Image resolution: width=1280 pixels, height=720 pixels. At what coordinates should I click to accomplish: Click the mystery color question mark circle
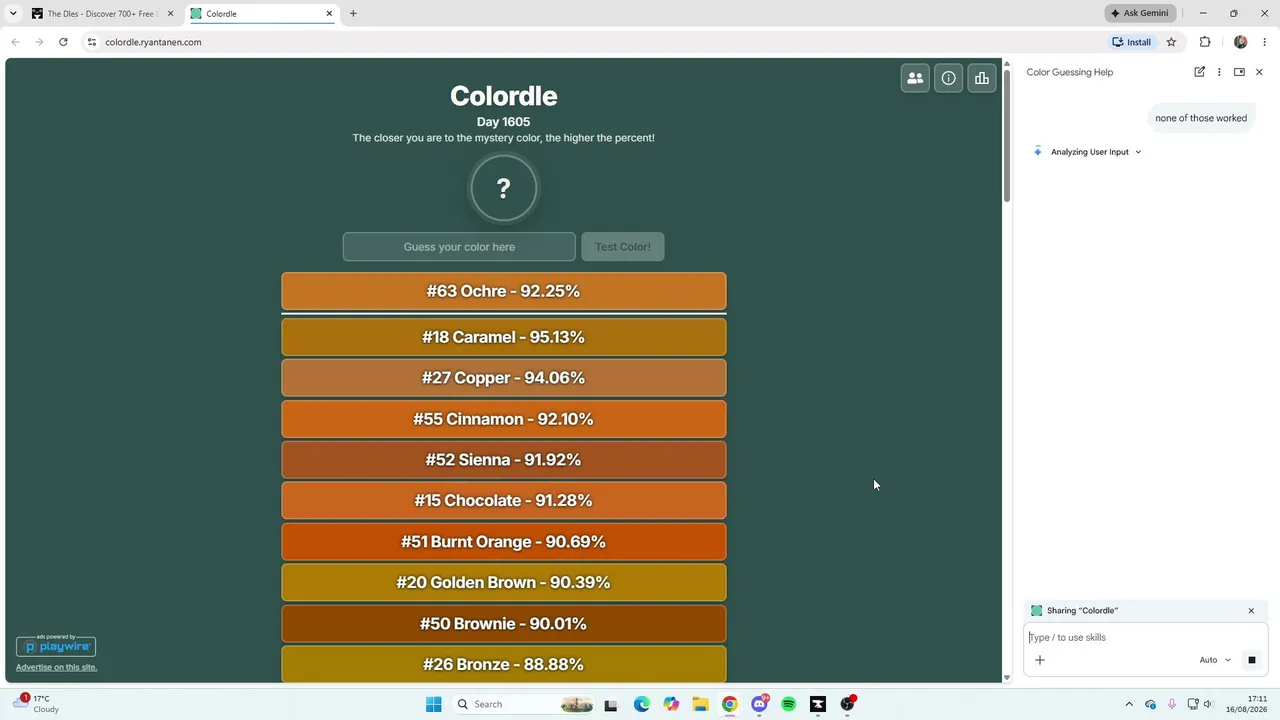pyautogui.click(x=504, y=188)
